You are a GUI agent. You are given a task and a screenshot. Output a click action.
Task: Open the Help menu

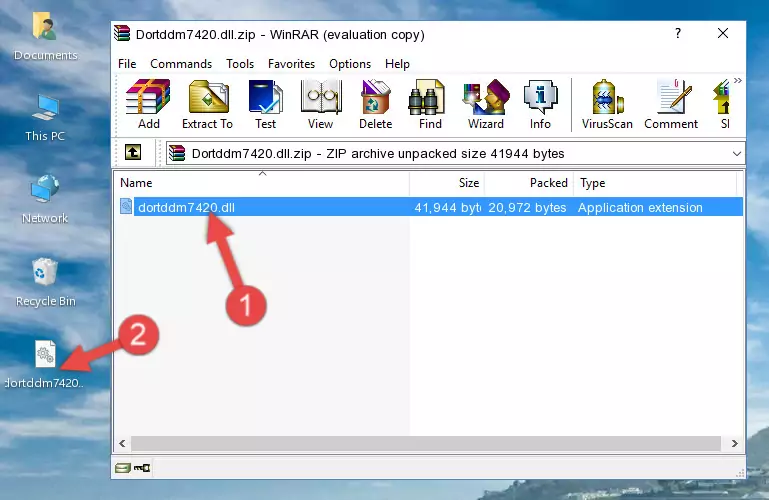click(397, 64)
